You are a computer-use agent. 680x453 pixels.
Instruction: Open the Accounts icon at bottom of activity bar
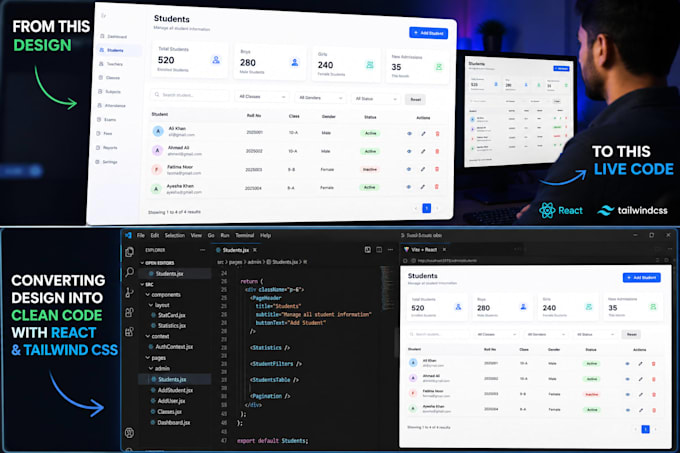129,433
